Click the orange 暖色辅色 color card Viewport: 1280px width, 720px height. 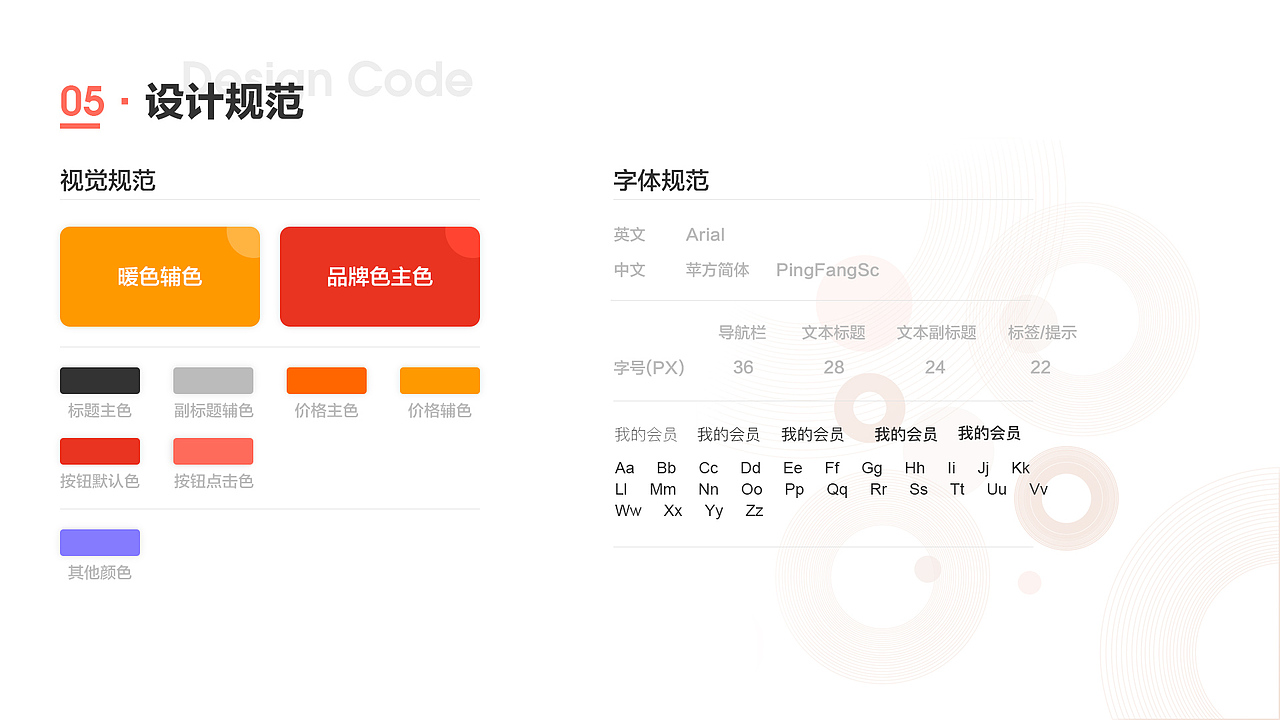click(x=160, y=277)
